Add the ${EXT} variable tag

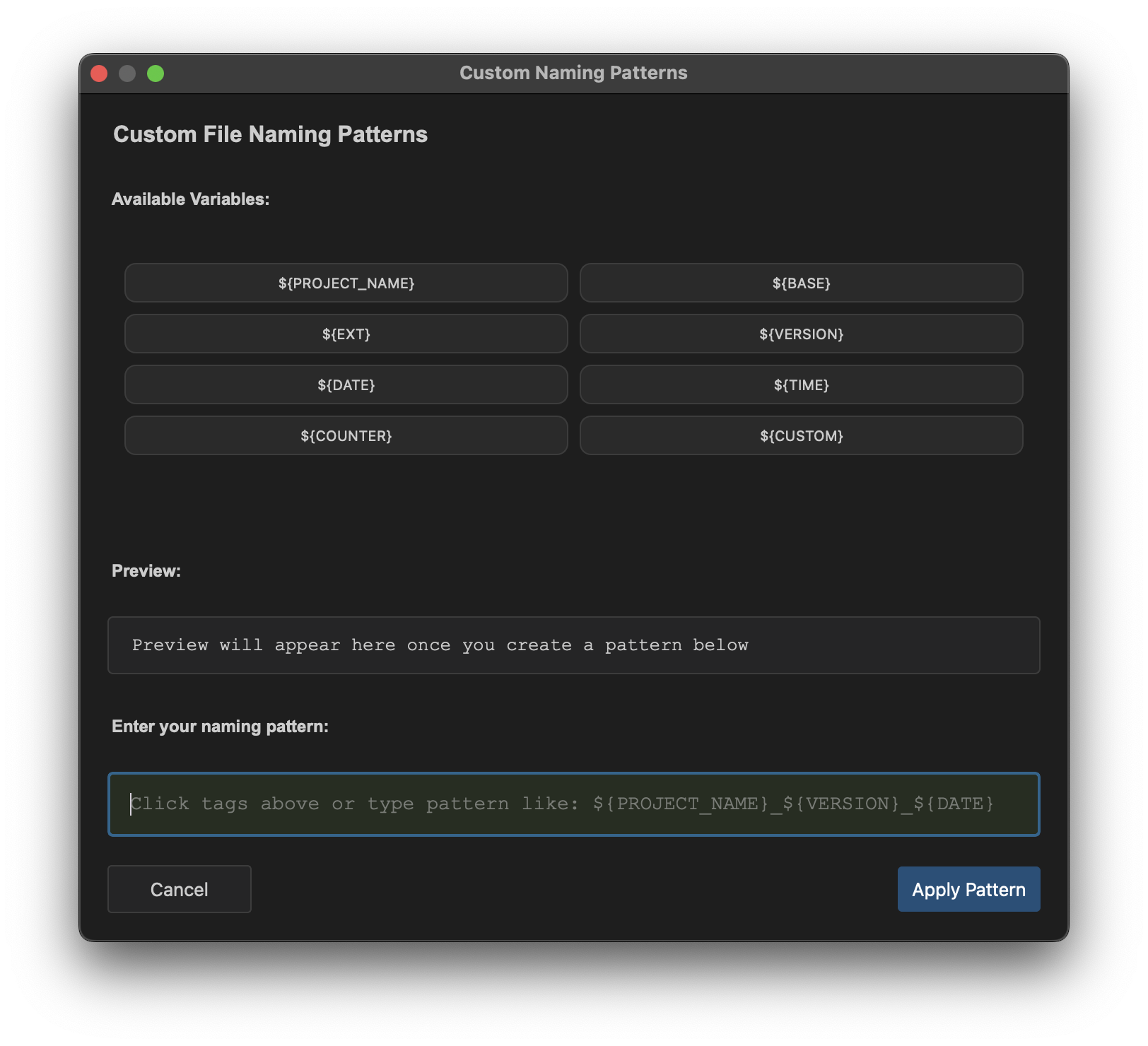click(346, 334)
